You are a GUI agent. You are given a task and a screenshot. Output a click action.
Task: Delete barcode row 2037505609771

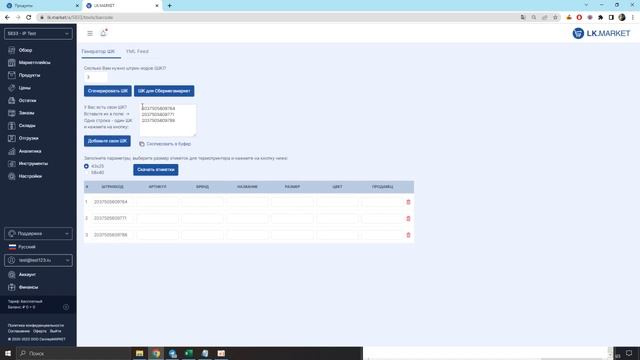[408, 218]
